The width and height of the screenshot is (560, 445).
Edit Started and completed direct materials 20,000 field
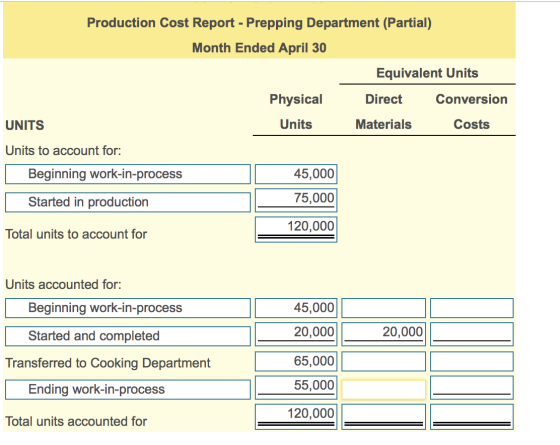384,334
